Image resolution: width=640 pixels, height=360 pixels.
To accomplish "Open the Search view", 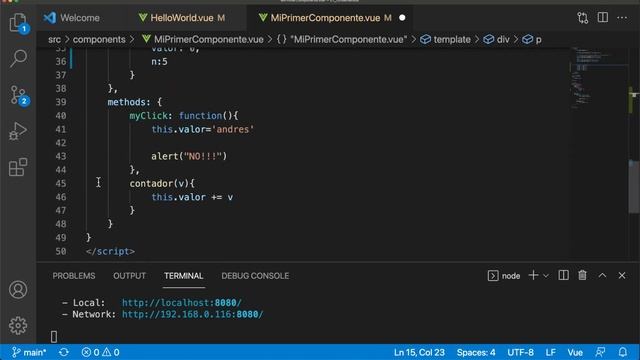I will [18, 58].
